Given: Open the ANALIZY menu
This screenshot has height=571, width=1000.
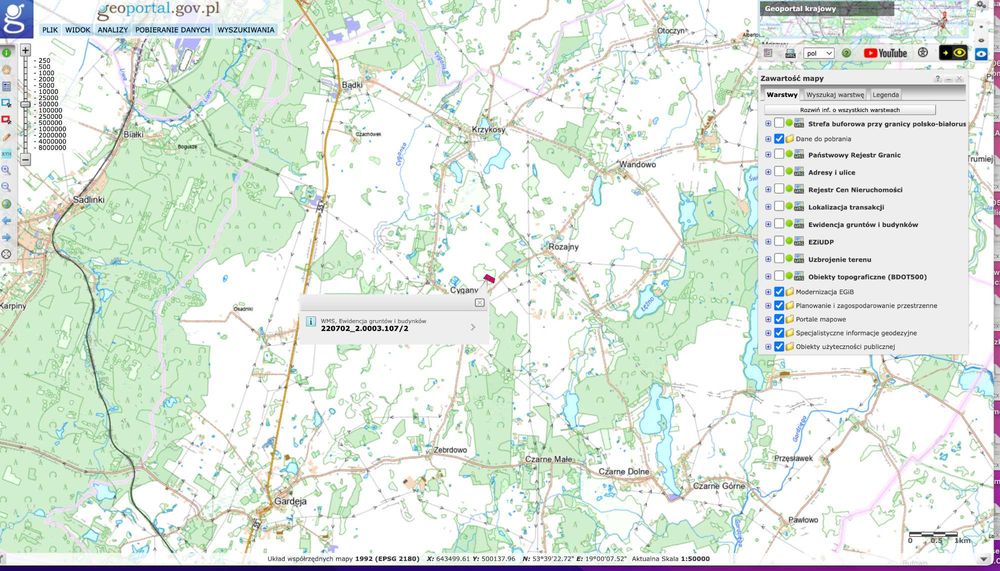Looking at the screenshot, I should pyautogui.click(x=113, y=29).
